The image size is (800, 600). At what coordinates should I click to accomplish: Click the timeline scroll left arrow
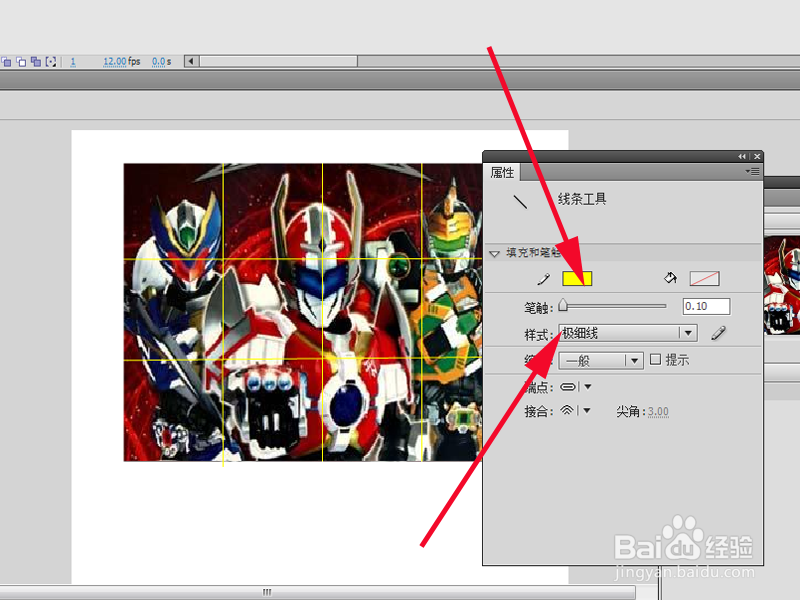coord(191,61)
